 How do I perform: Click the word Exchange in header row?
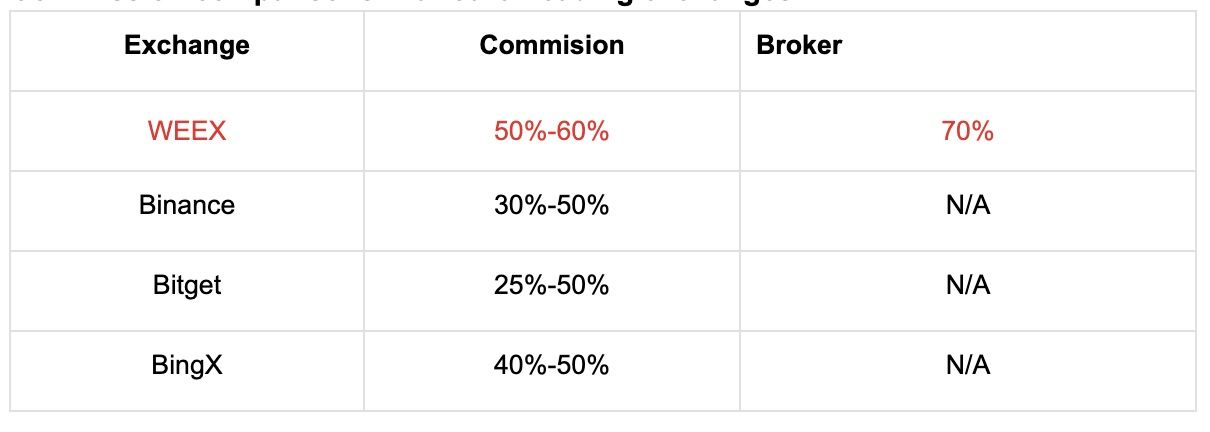(187, 45)
